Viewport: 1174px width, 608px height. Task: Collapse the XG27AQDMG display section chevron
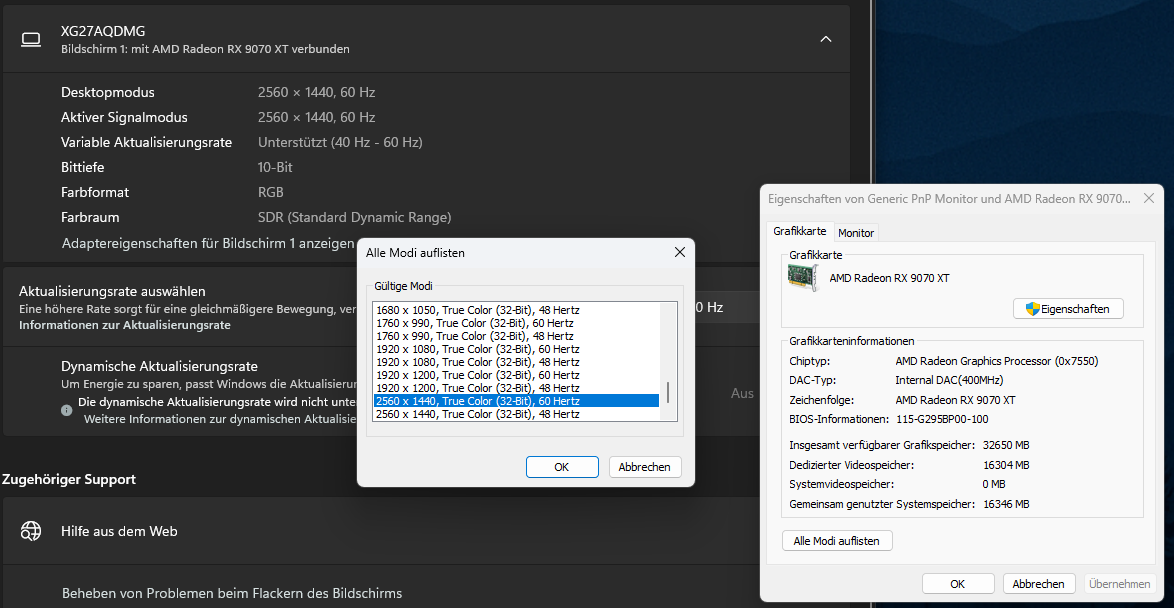click(x=826, y=39)
